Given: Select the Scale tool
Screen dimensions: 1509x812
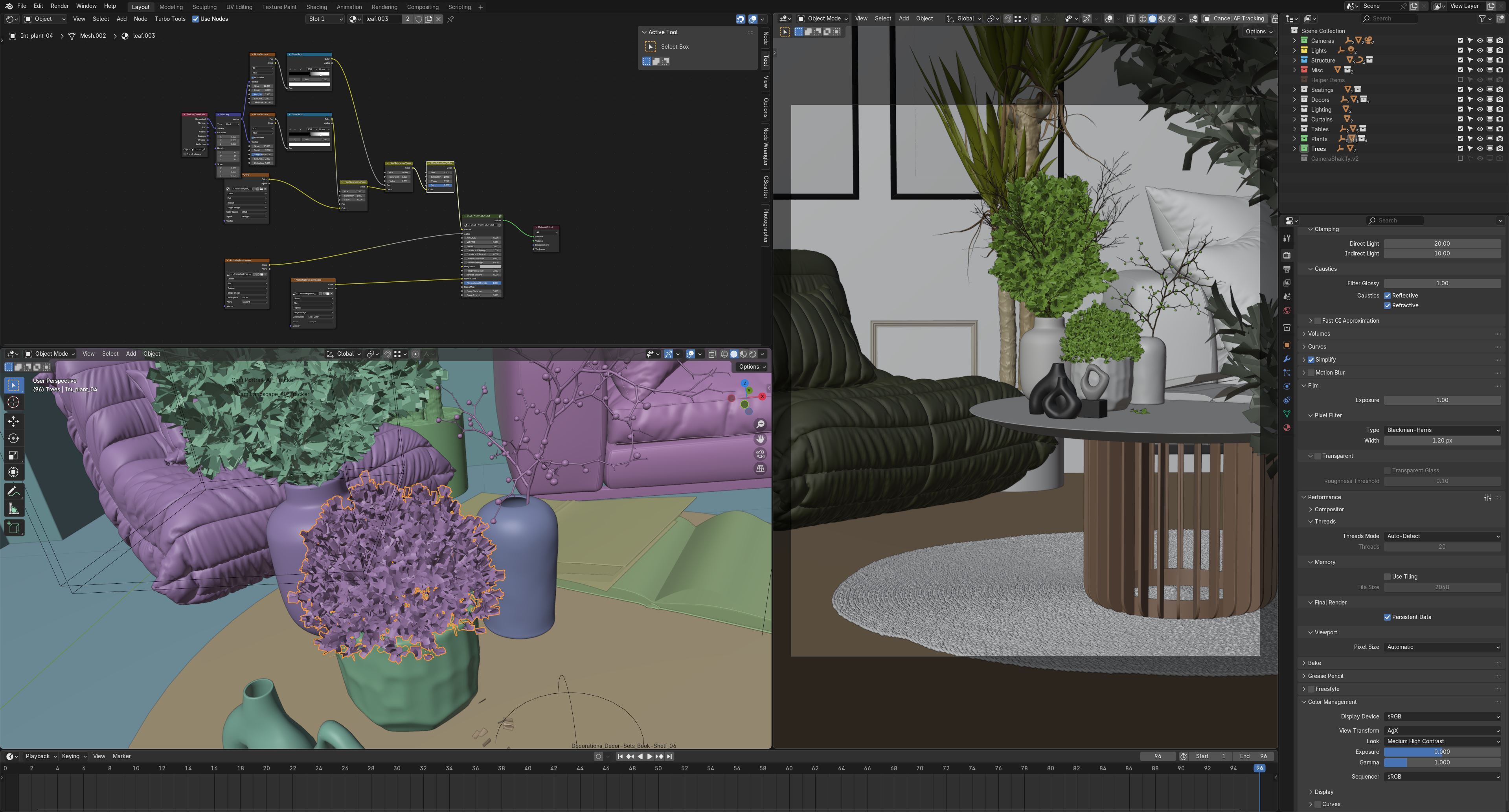Looking at the screenshot, I should [13, 455].
